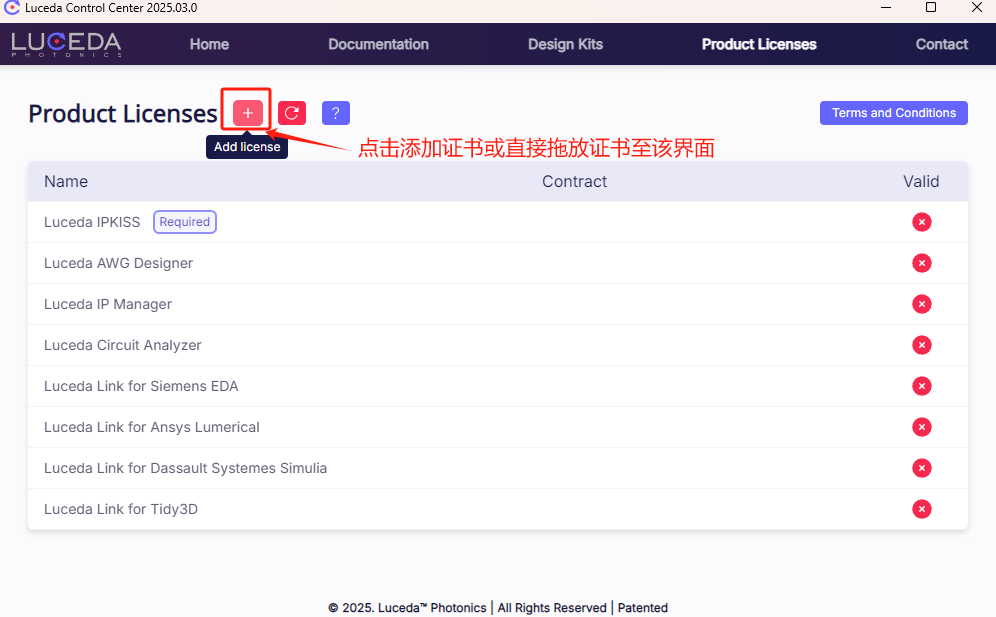Open the question mark help button

click(336, 113)
